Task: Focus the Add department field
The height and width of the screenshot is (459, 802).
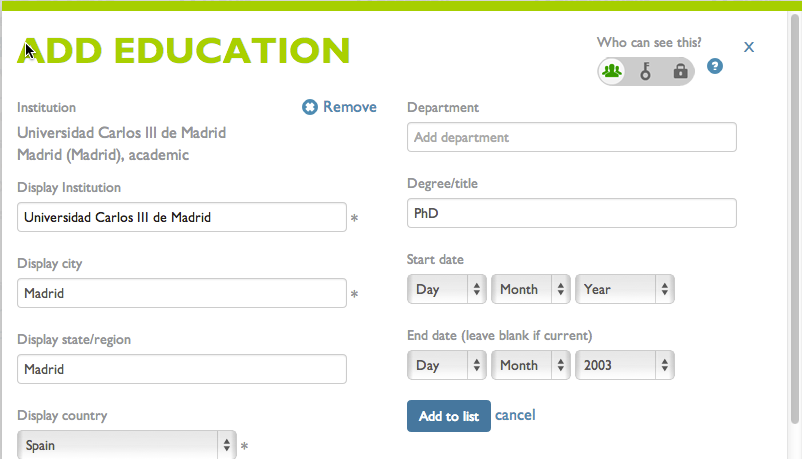Action: point(572,137)
